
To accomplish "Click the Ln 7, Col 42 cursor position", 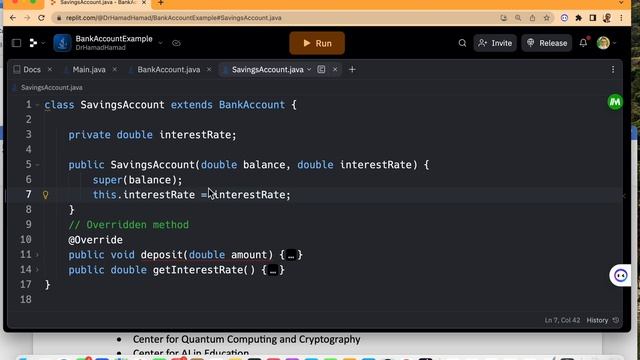I will click(x=562, y=320).
